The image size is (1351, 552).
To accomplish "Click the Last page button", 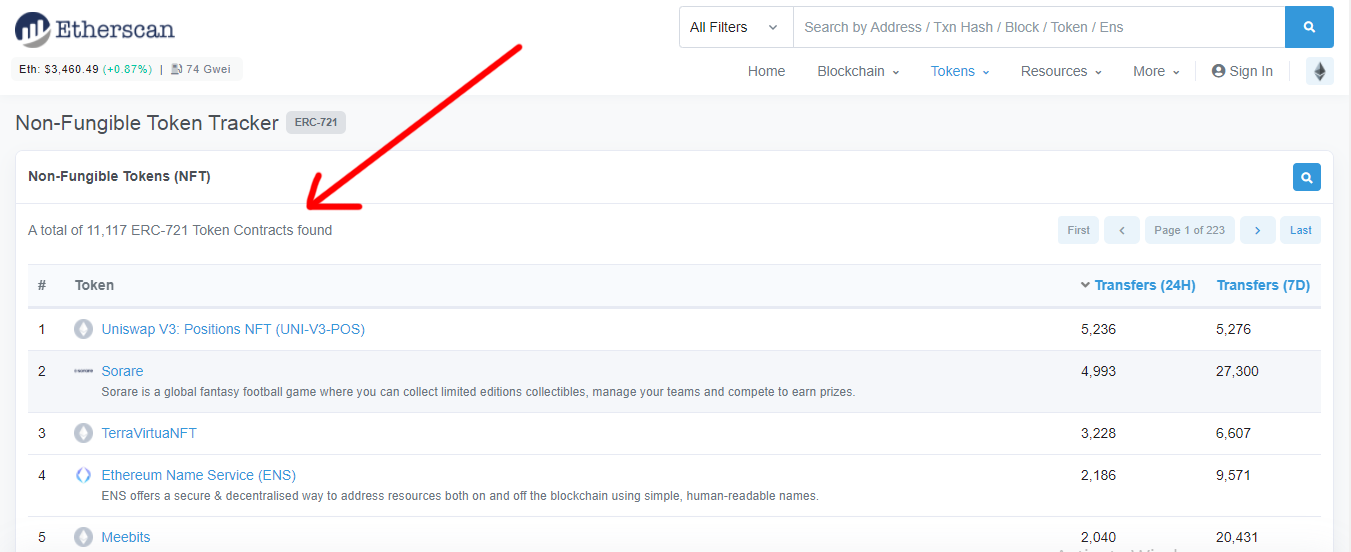I will click(1301, 230).
